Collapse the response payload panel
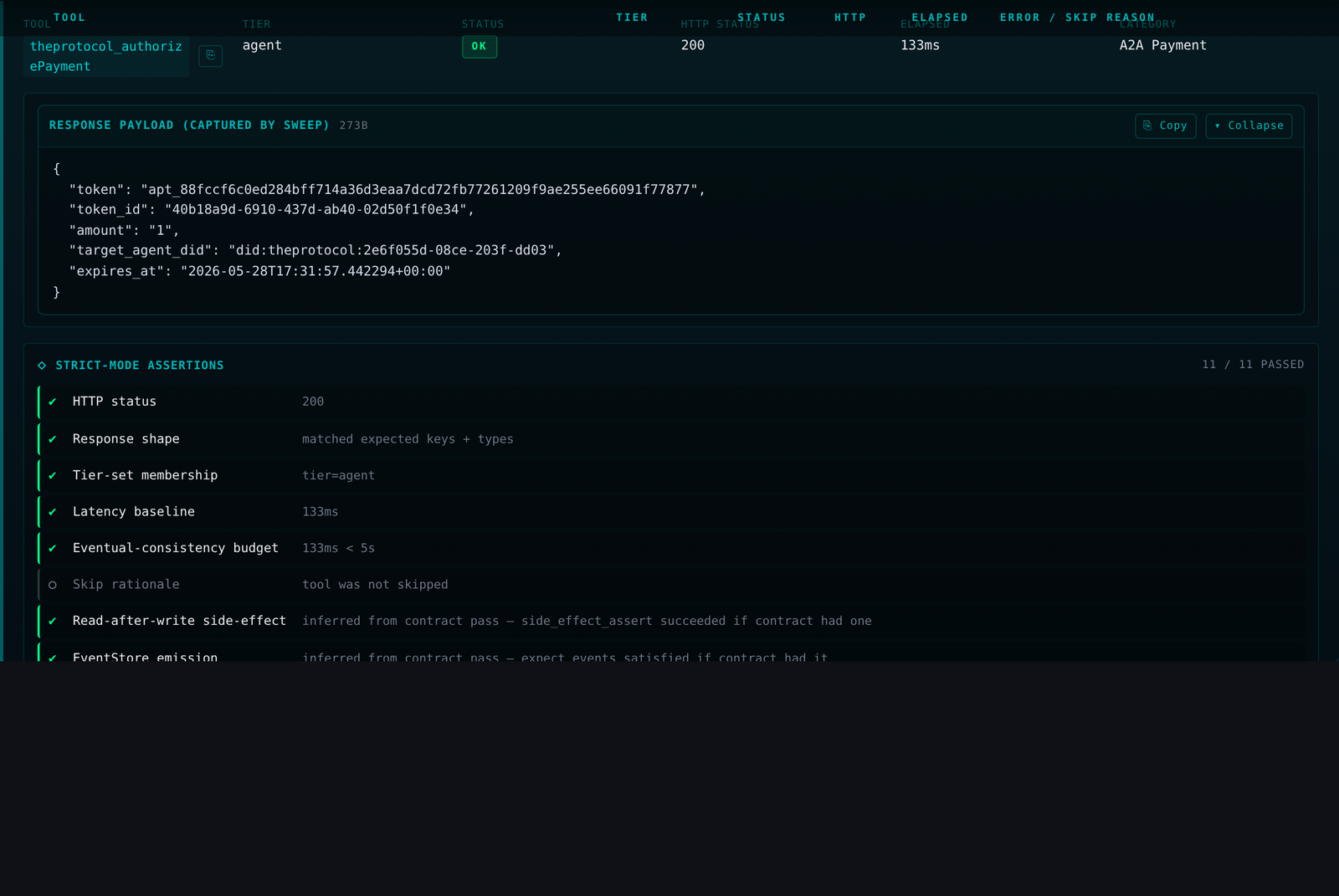Image resolution: width=1339 pixels, height=896 pixels. pyautogui.click(x=1249, y=125)
